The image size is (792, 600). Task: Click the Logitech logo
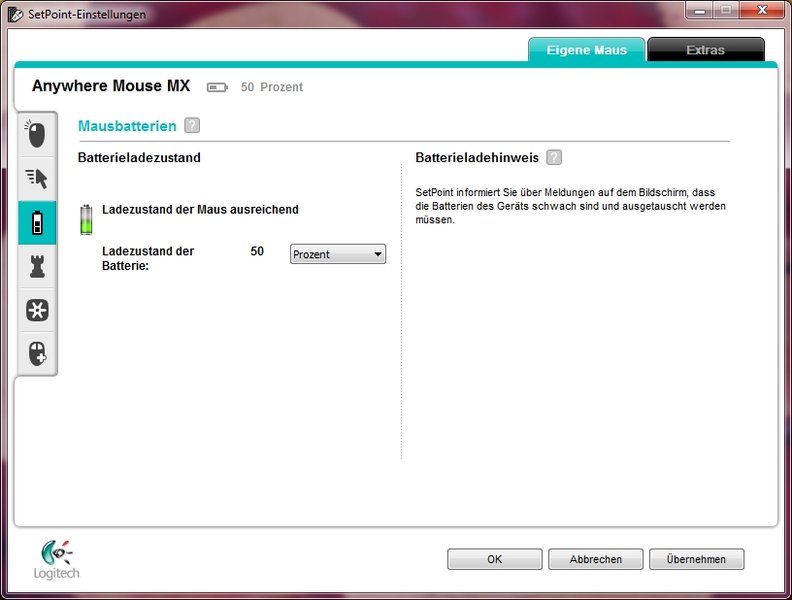pyautogui.click(x=57, y=560)
